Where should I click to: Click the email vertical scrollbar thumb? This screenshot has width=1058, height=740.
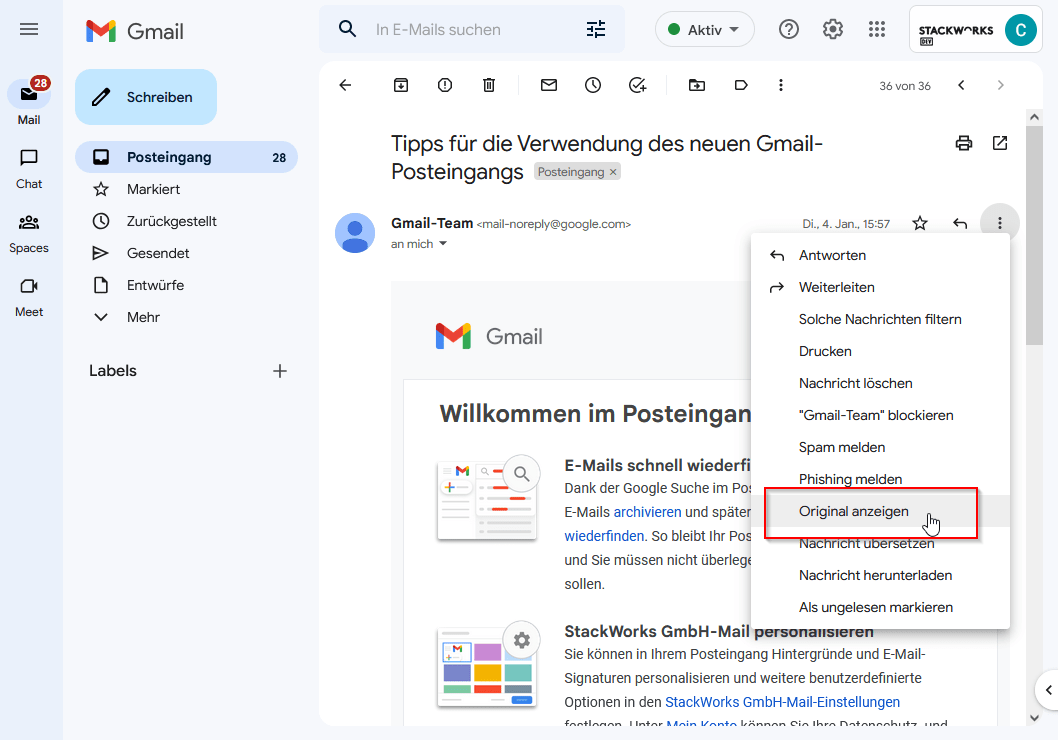click(1034, 235)
